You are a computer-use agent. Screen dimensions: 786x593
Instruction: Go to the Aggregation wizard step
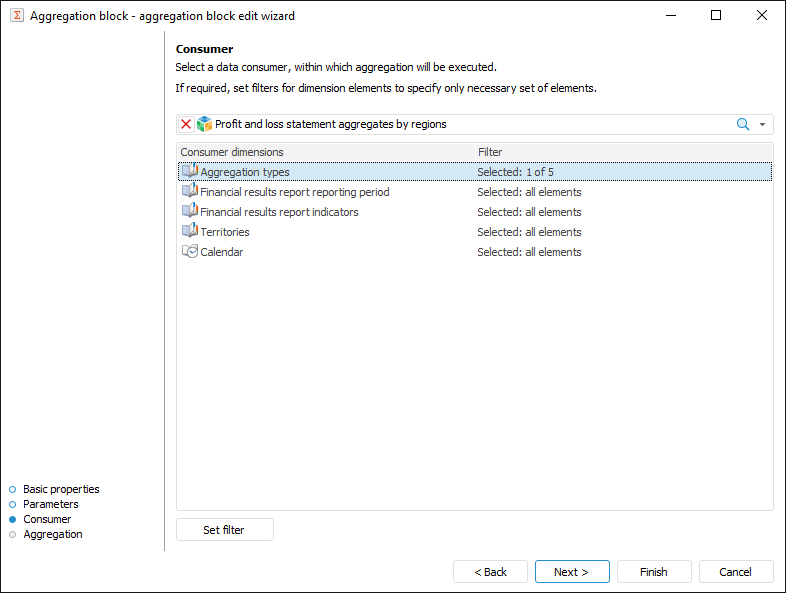(x=52, y=534)
